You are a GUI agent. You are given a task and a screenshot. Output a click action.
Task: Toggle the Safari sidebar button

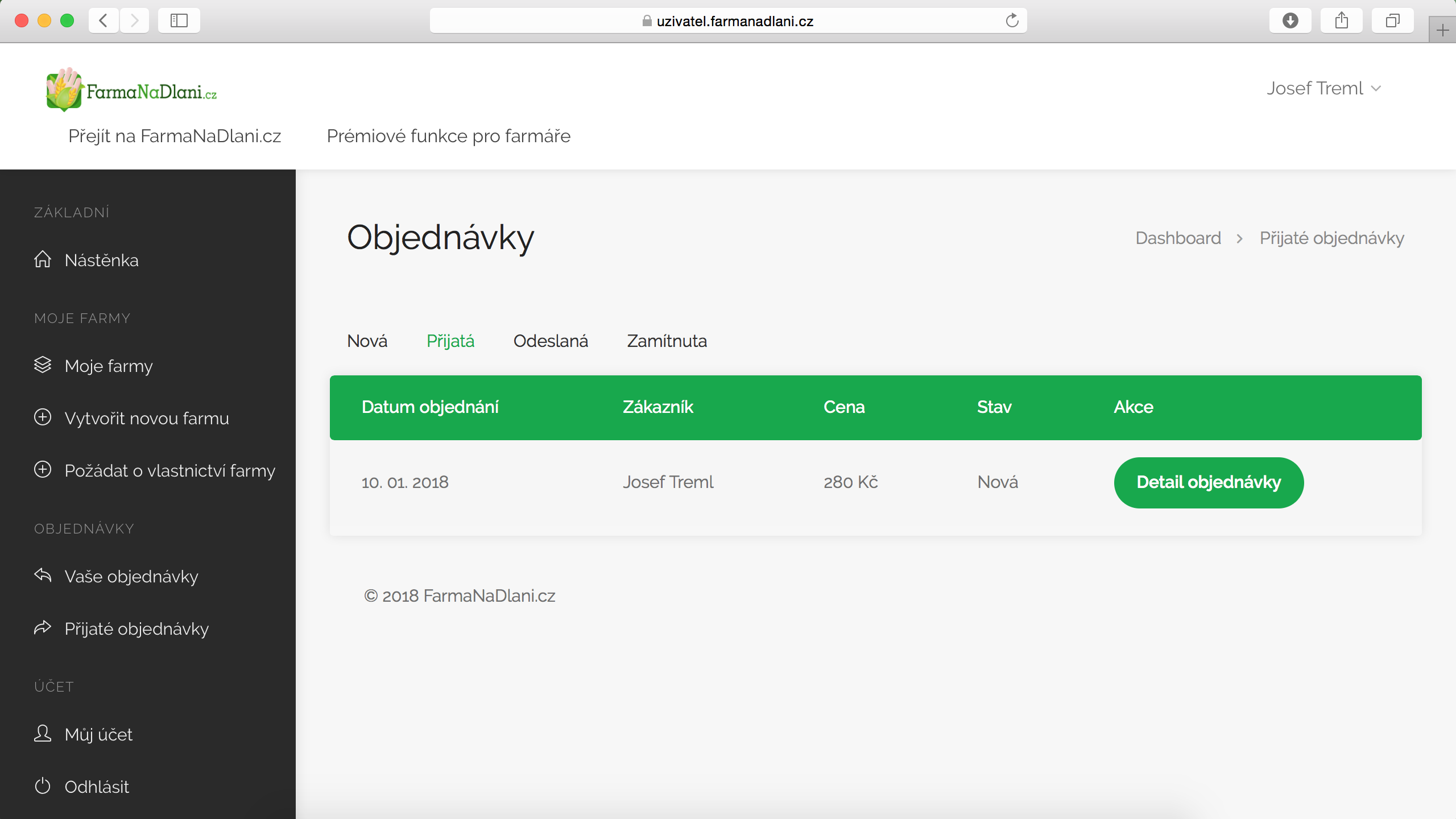pyautogui.click(x=179, y=21)
